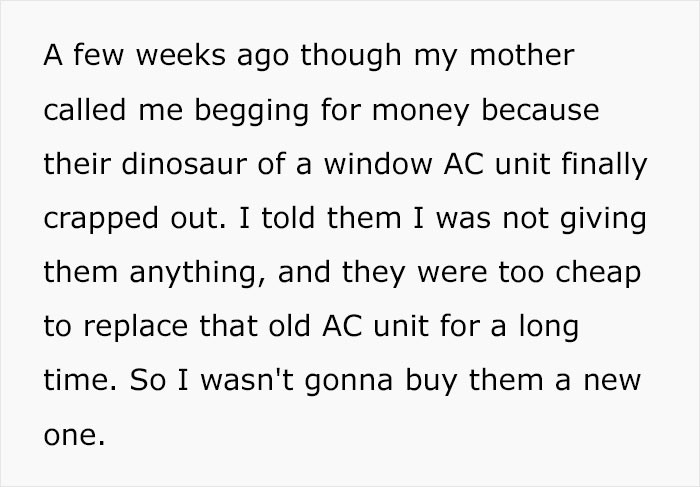700x487 pixels.
Task: Click the final word "one." on the last line
Action: click(73, 435)
